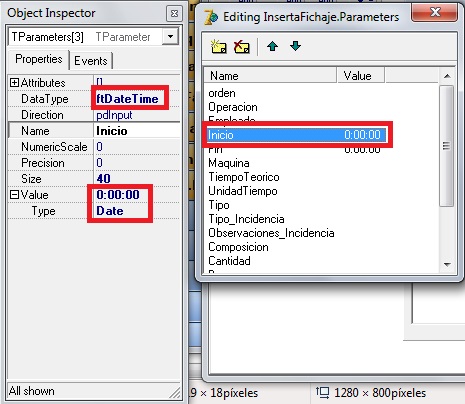The height and width of the screenshot is (404, 465).
Task: Select the Cantidad parameter
Action: click(229, 261)
